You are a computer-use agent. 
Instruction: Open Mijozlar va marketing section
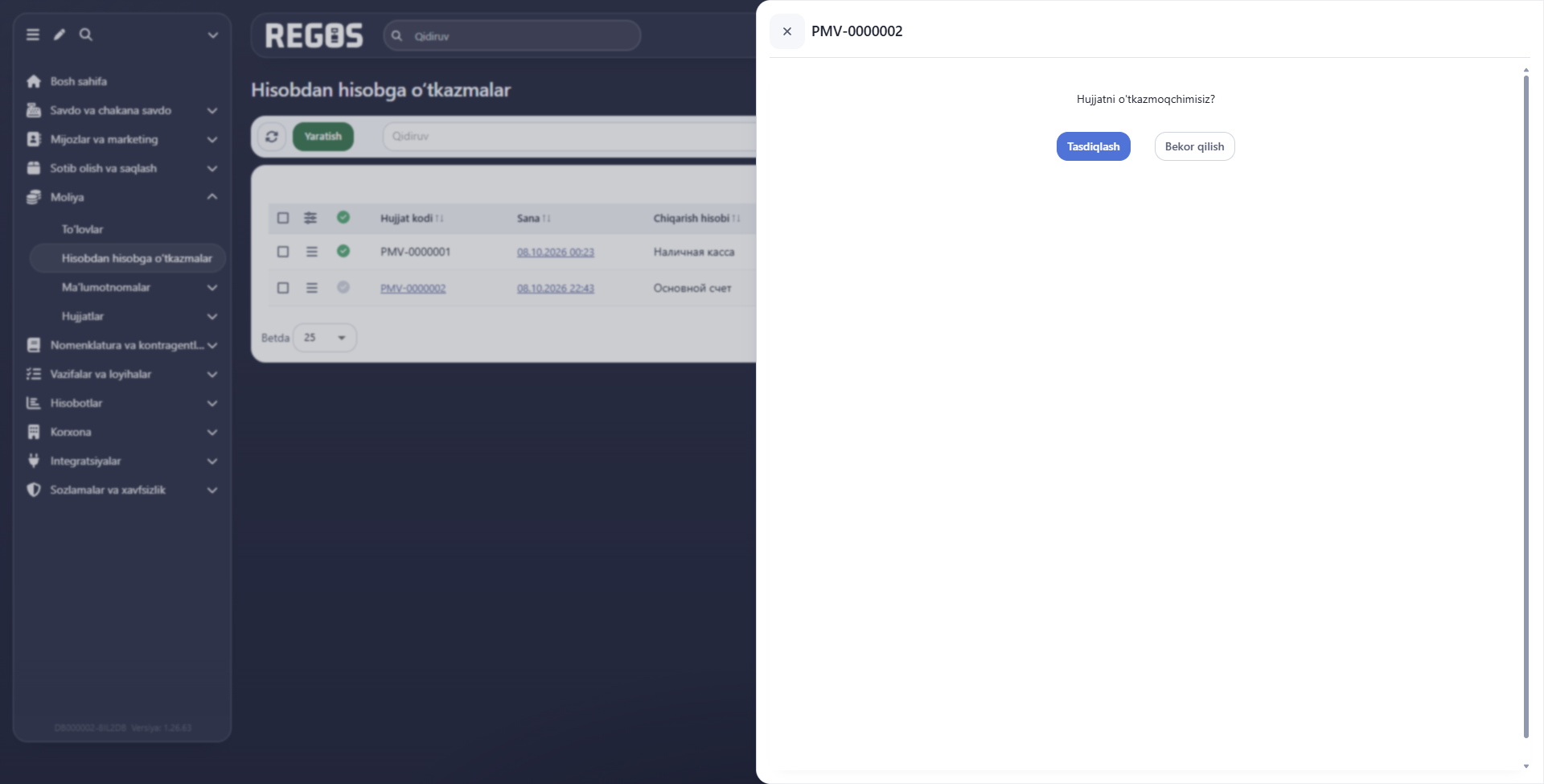pos(121,139)
